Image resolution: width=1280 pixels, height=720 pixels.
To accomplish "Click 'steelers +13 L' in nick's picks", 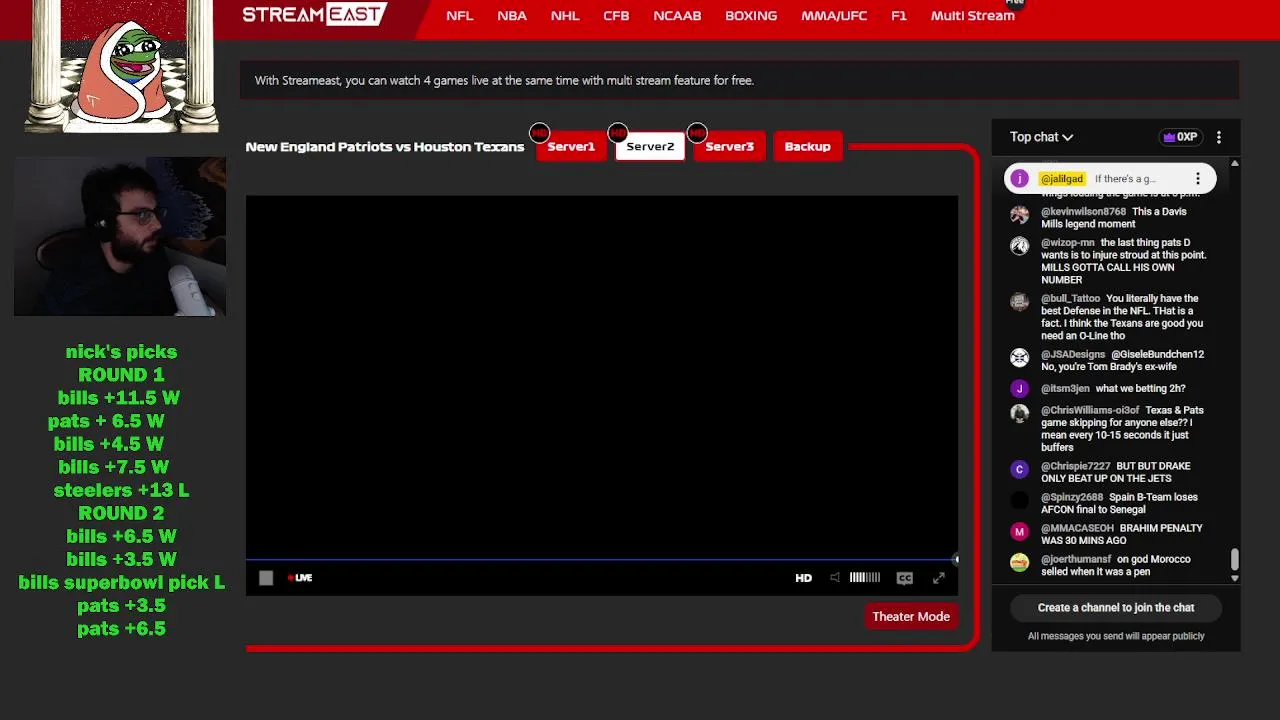I will click(x=121, y=491).
